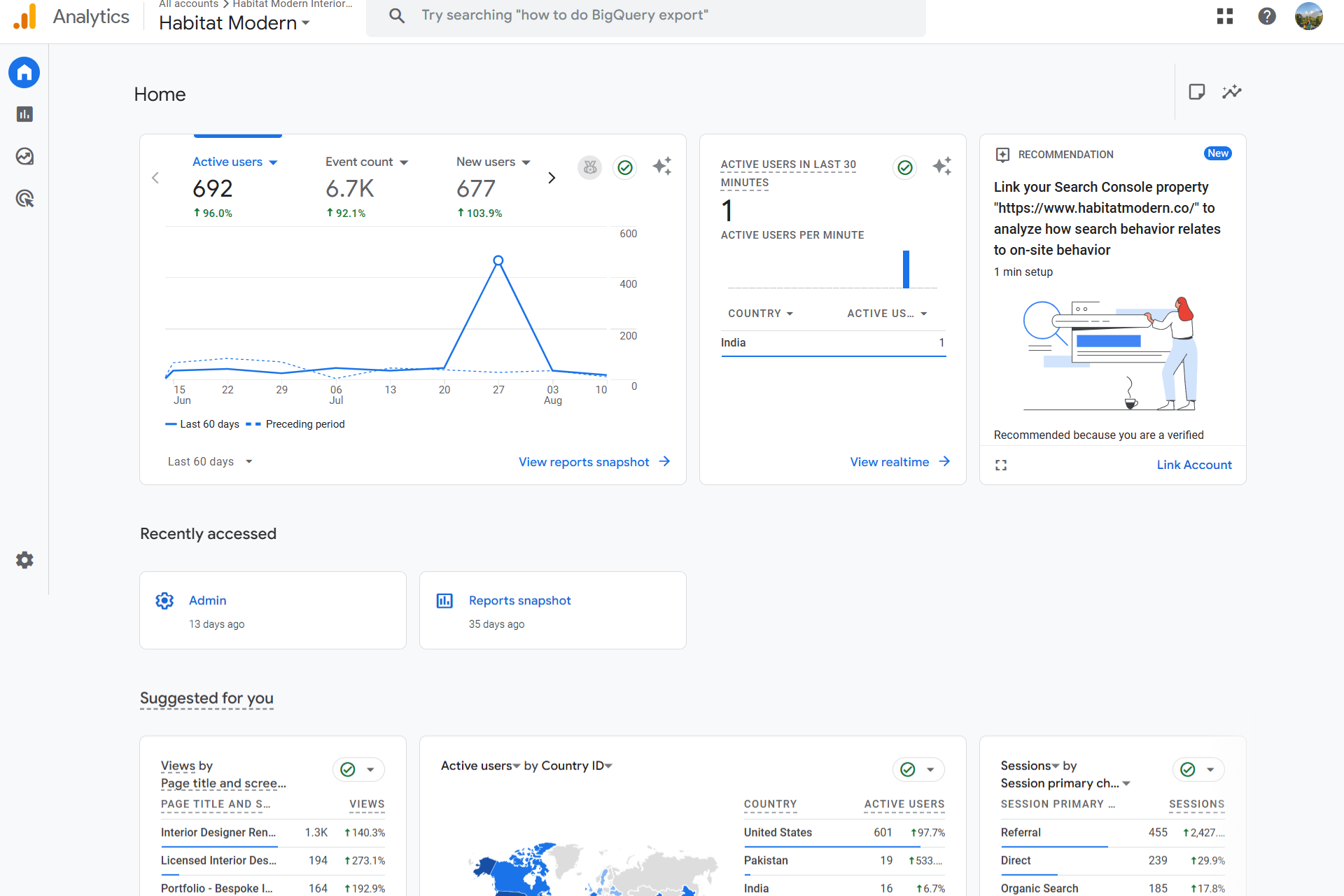Click the search magnifier icon

tap(397, 15)
